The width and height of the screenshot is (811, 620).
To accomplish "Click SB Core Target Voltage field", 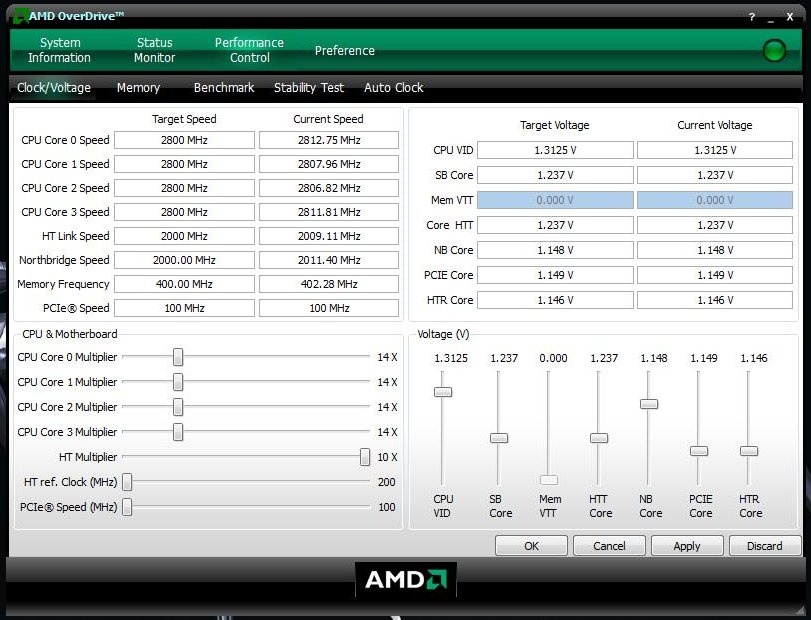I will point(555,175).
